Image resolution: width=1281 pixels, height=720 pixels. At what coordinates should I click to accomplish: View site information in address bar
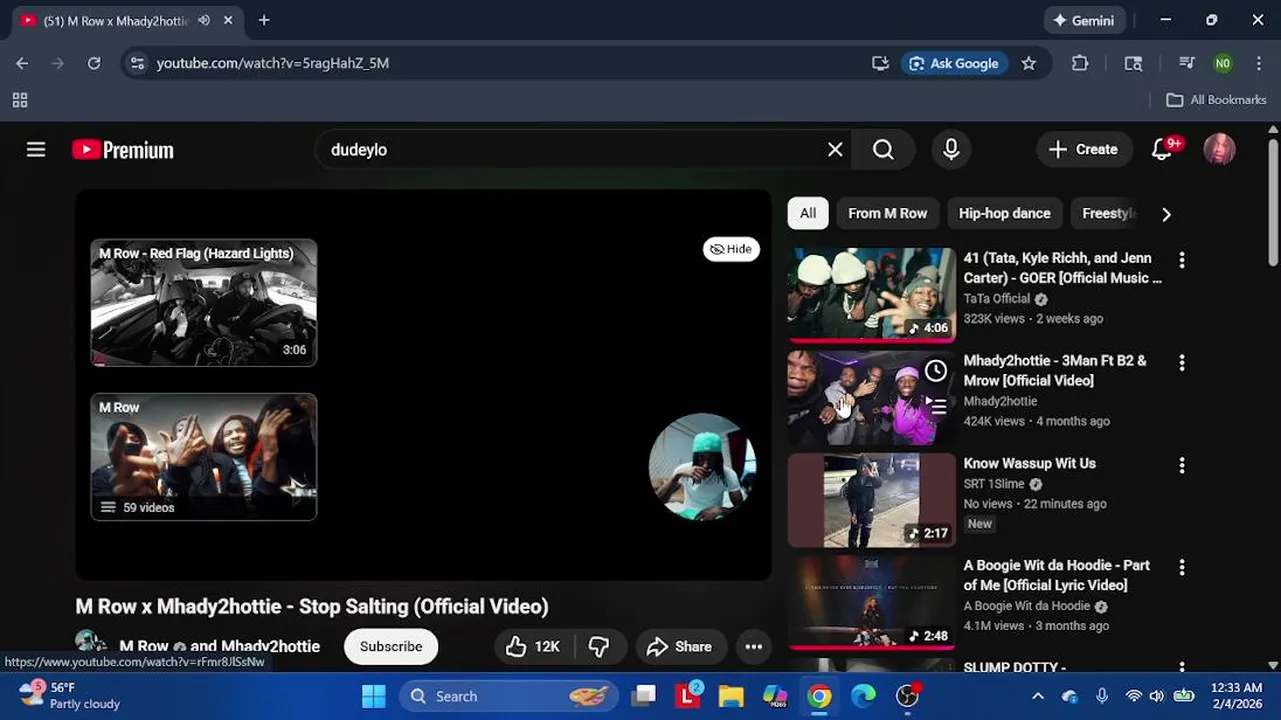(138, 63)
